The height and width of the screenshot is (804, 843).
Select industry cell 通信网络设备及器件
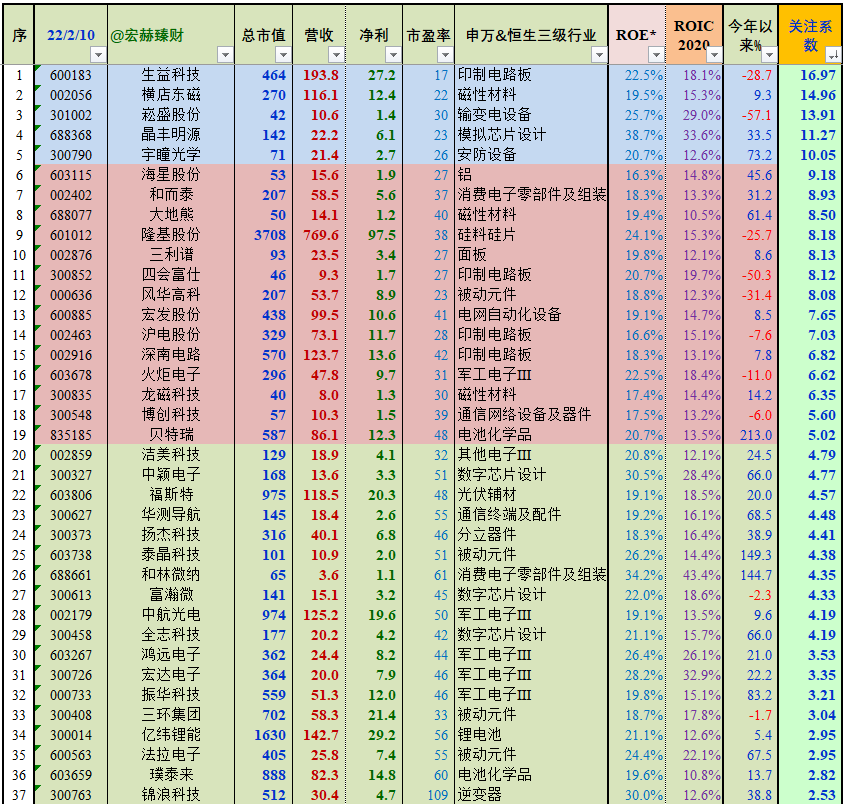click(531, 415)
